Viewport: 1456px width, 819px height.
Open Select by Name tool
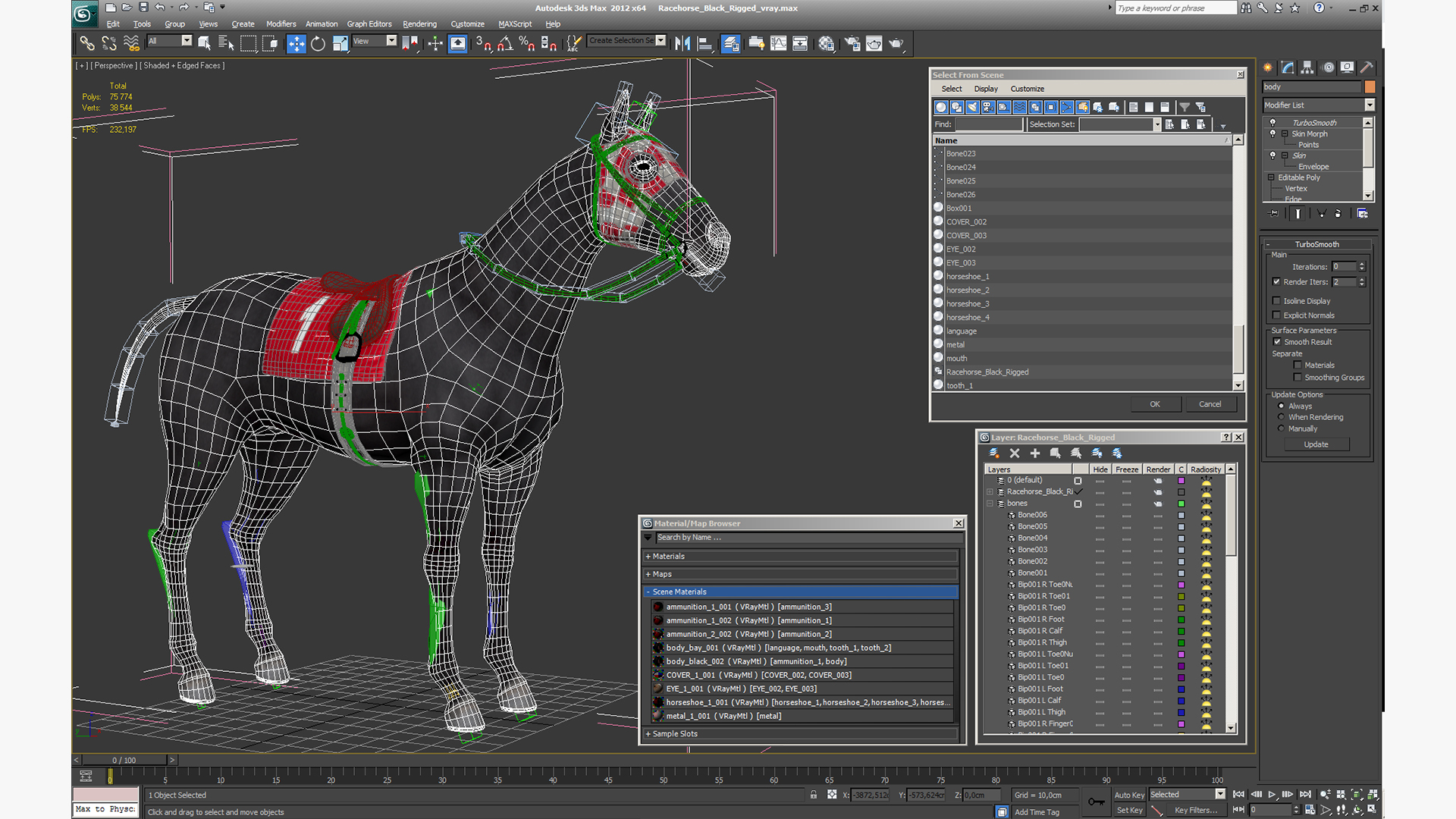pyautogui.click(x=226, y=43)
